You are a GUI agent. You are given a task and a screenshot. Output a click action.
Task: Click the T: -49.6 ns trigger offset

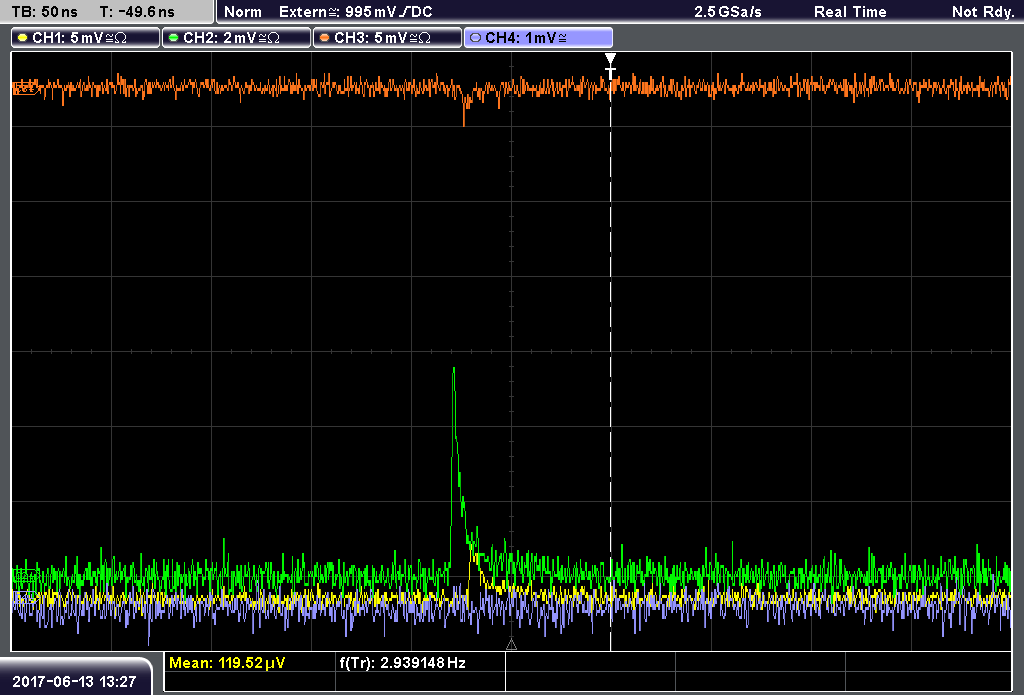click(x=137, y=12)
